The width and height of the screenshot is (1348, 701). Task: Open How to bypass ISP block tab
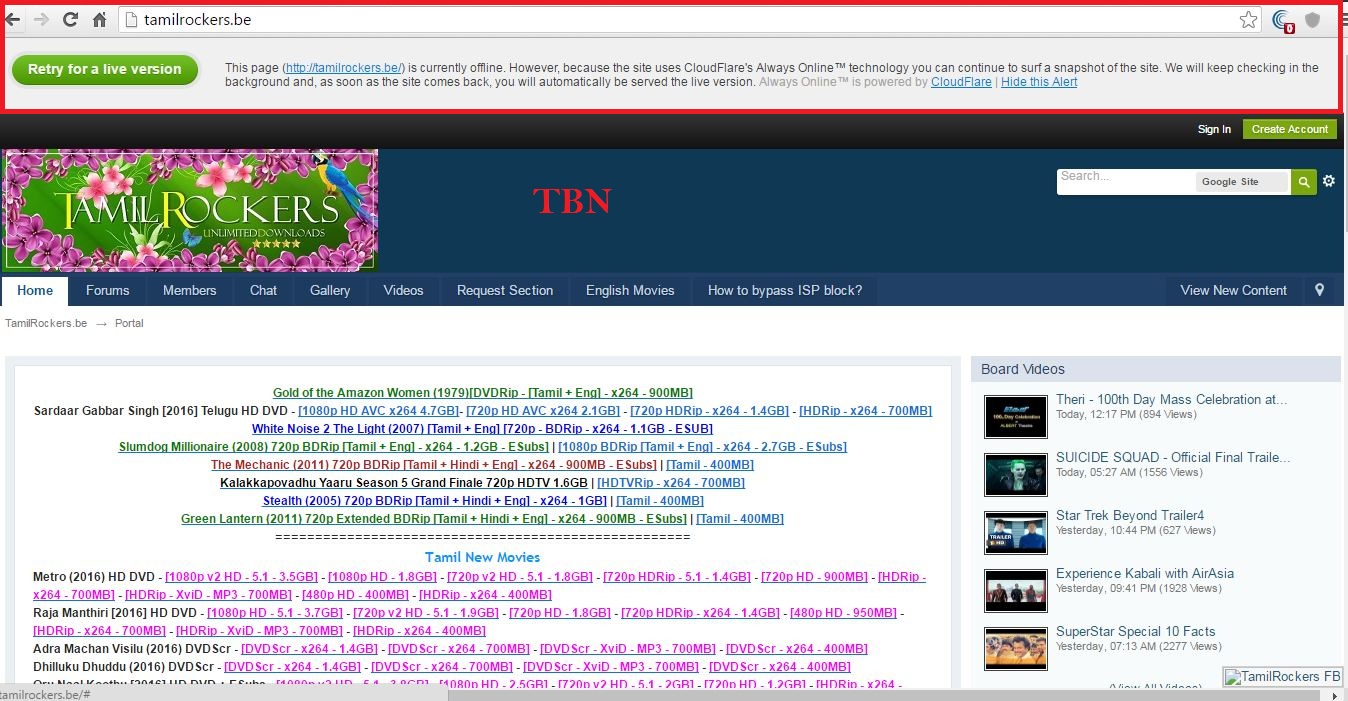[785, 290]
